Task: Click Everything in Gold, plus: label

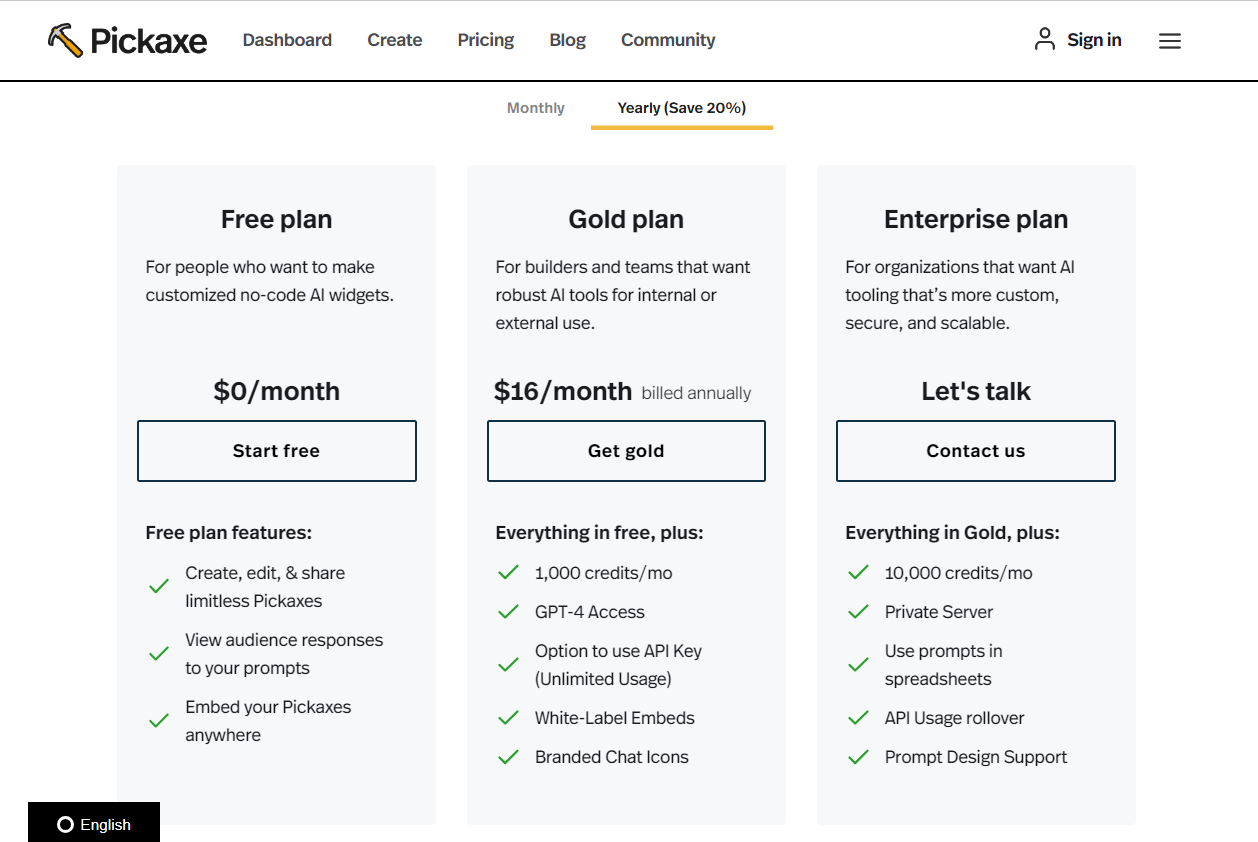Action: tap(953, 533)
